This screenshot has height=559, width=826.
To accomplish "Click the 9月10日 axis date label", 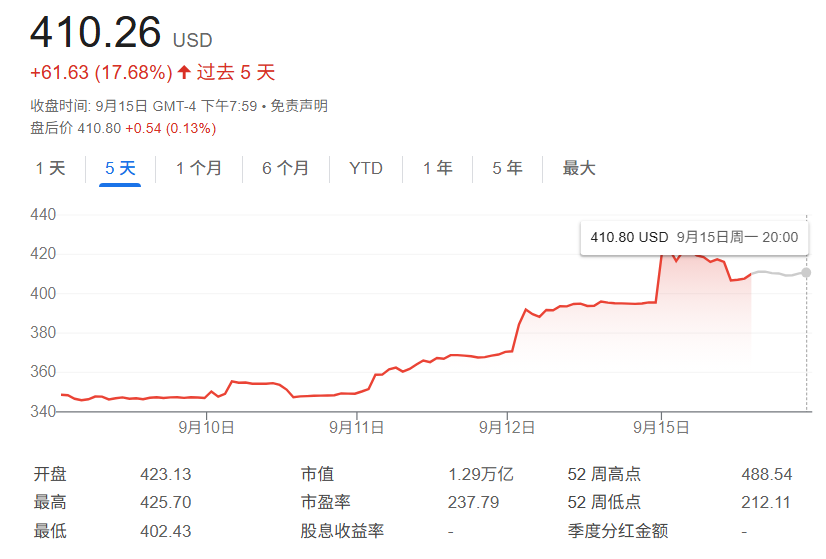I will pyautogui.click(x=206, y=427).
